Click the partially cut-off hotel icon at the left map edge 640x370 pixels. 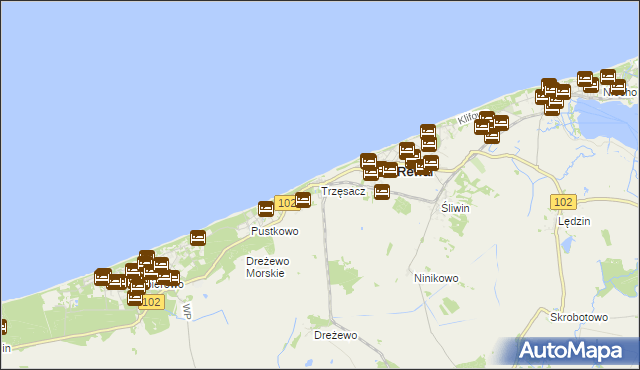(x=3, y=327)
